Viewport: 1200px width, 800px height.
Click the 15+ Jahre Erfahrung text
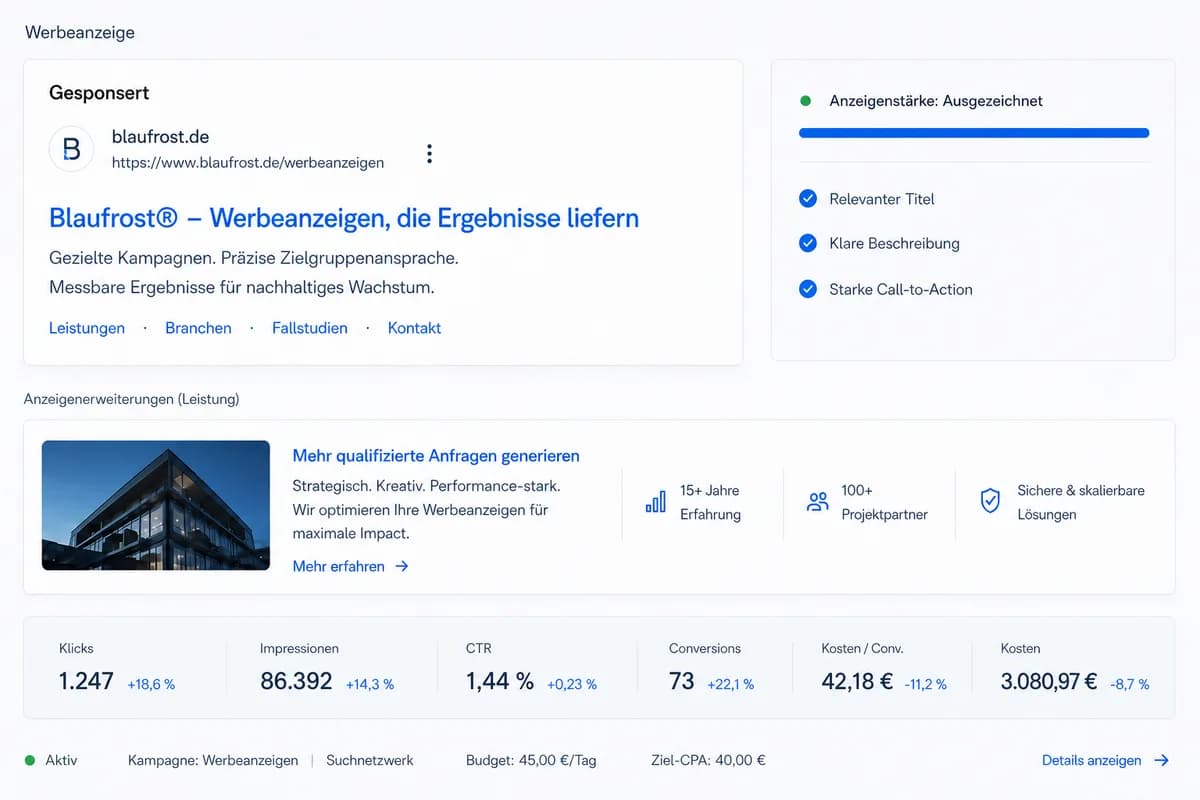pos(710,502)
